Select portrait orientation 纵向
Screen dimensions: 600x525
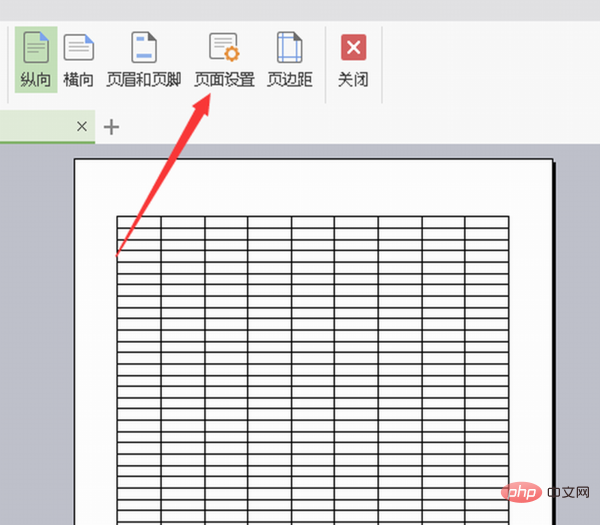(36, 60)
